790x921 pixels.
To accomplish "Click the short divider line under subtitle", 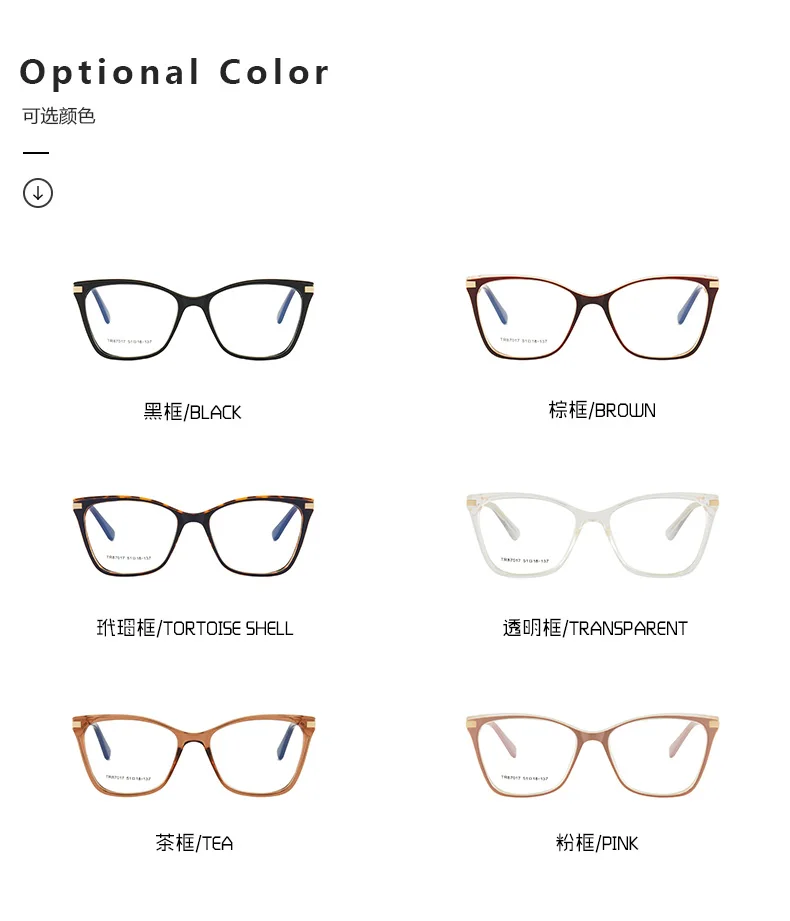I will point(36,153).
